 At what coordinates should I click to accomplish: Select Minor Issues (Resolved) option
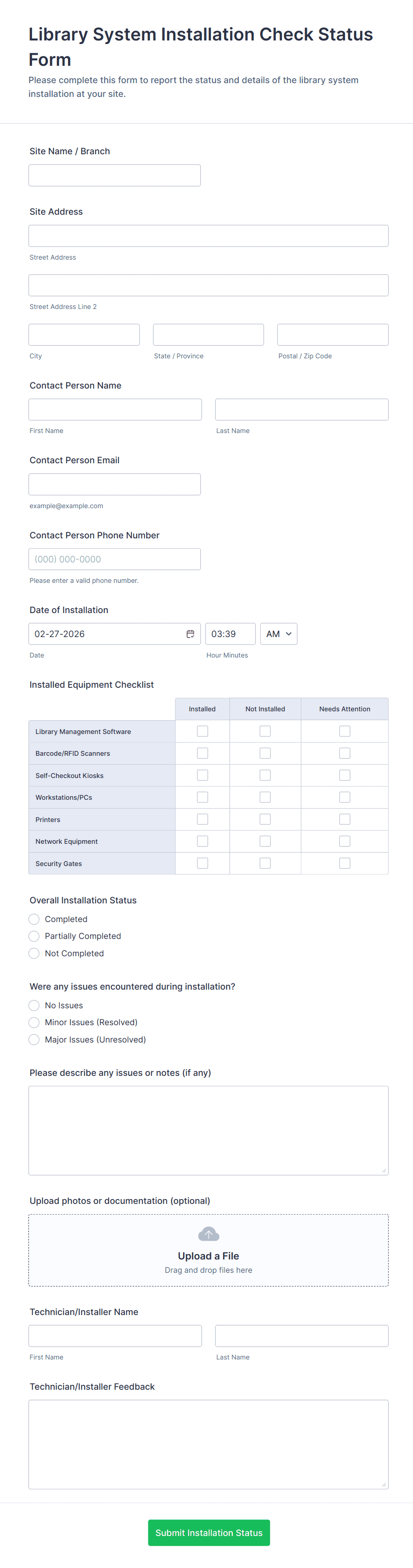click(34, 1023)
